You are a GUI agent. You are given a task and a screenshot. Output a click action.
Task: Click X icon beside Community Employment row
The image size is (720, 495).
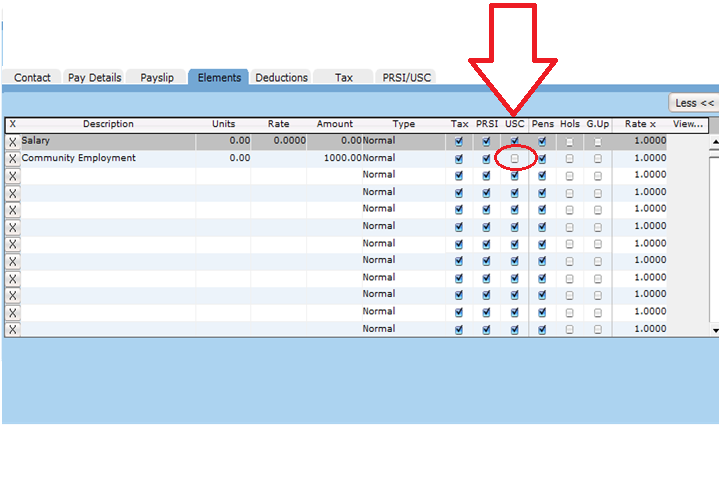(12, 159)
